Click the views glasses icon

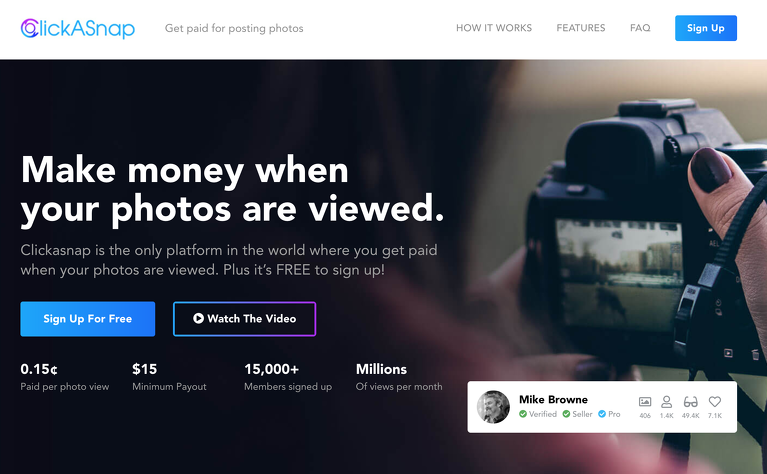(x=690, y=402)
